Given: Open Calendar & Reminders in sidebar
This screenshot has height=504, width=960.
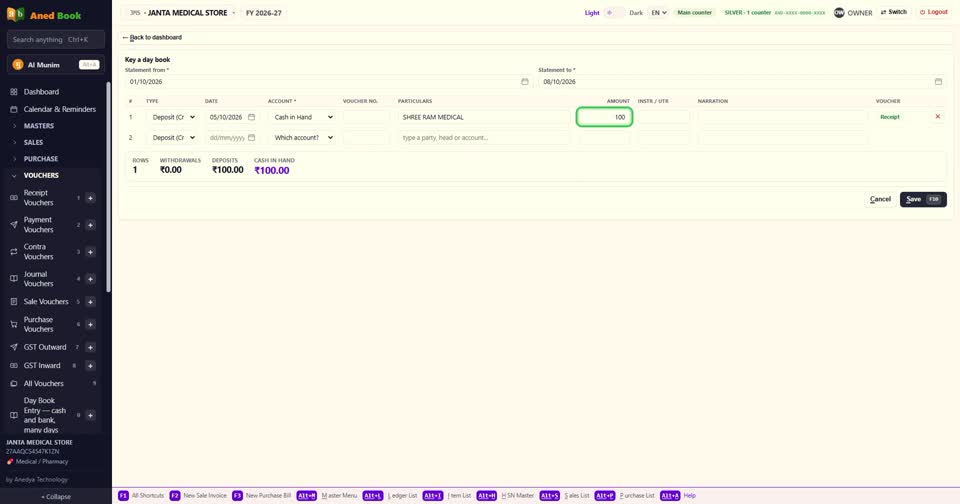Looking at the screenshot, I should pyautogui.click(x=59, y=109).
